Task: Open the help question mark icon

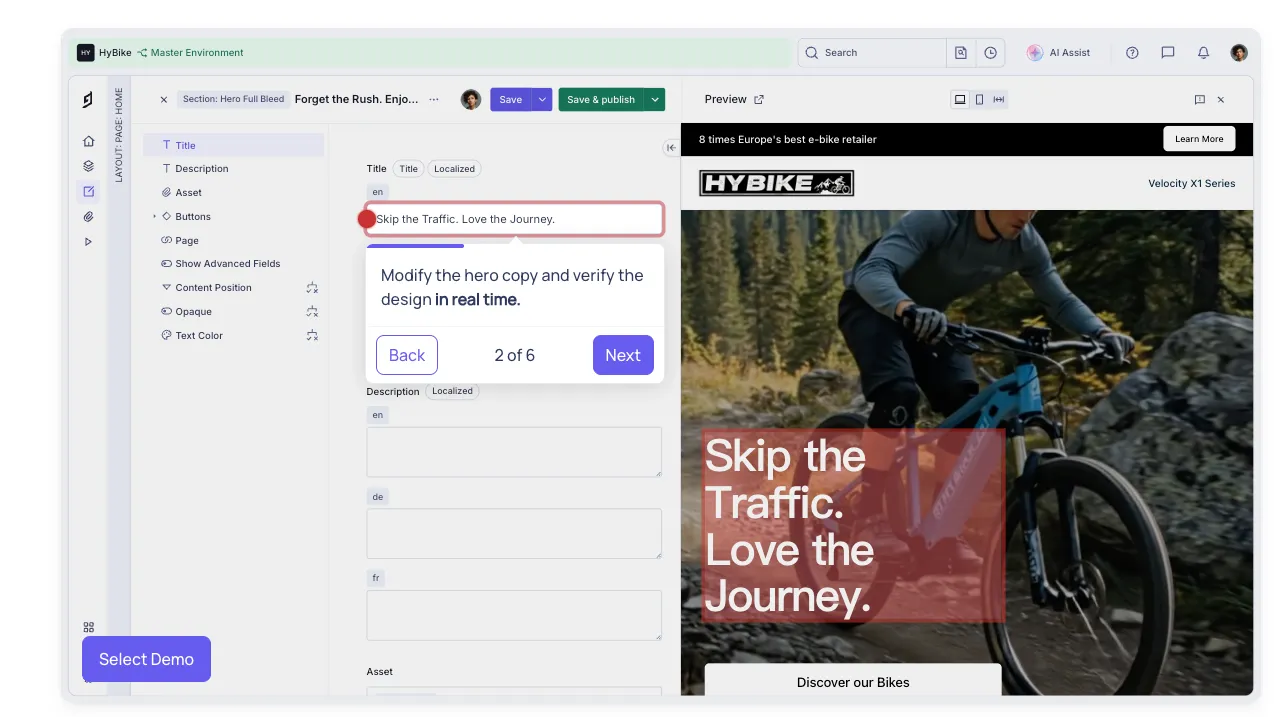Action: point(1132,53)
